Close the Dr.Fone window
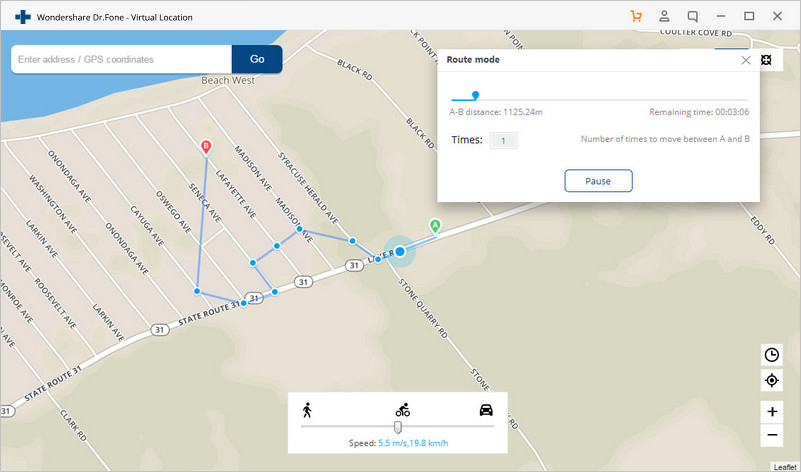The image size is (801, 472). (778, 16)
